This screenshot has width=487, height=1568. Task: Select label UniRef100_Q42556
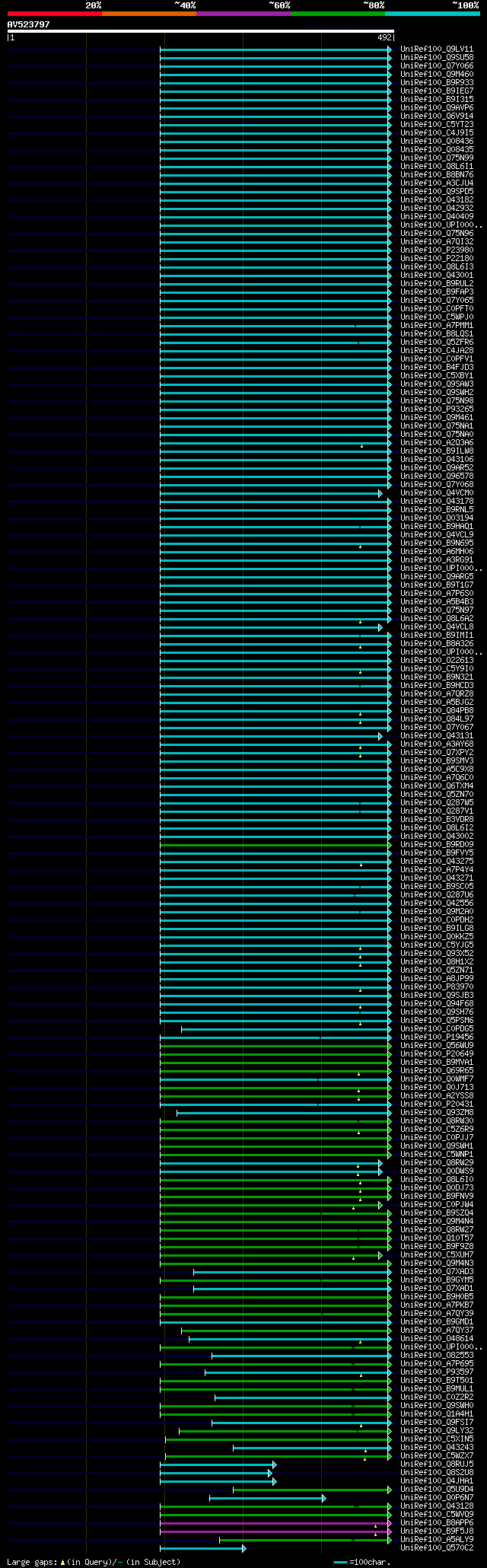click(437, 904)
